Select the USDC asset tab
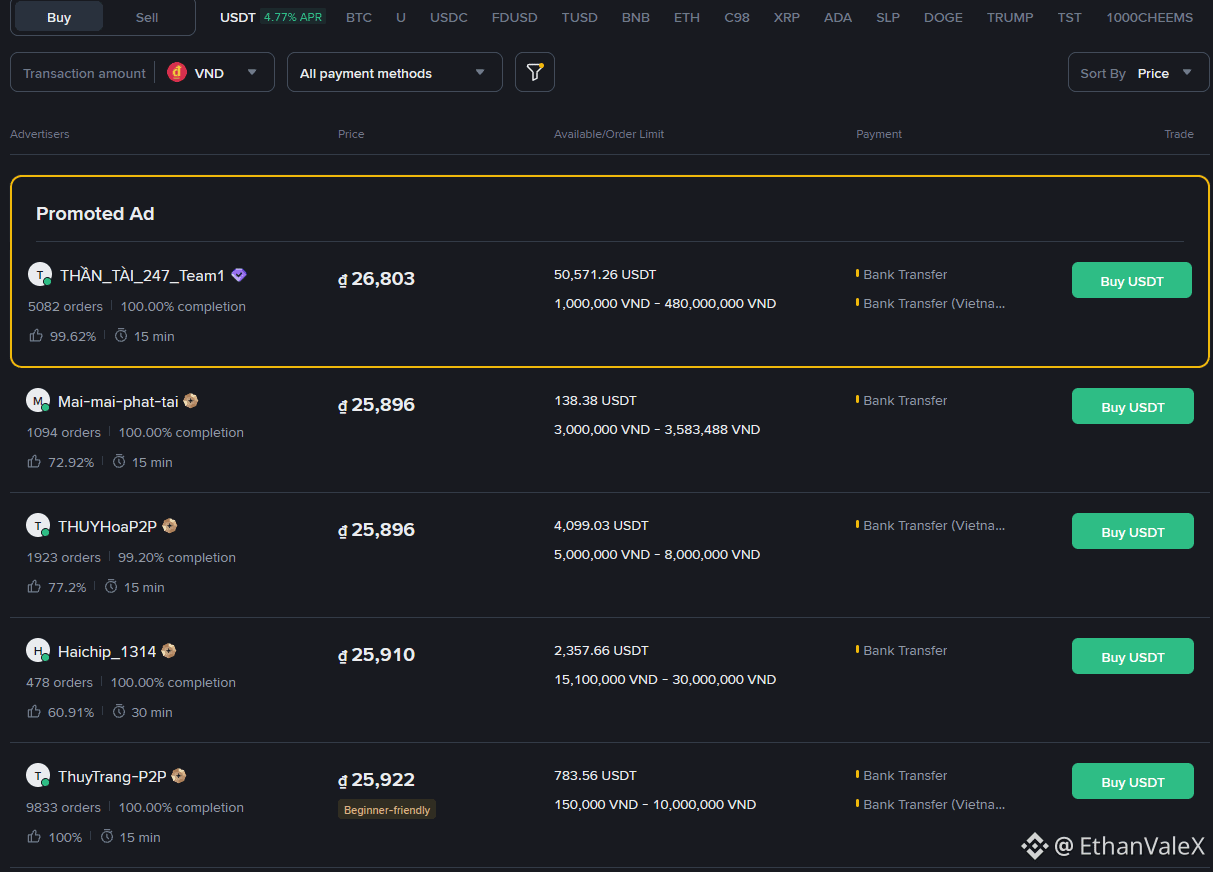This screenshot has height=872, width=1213. [449, 17]
